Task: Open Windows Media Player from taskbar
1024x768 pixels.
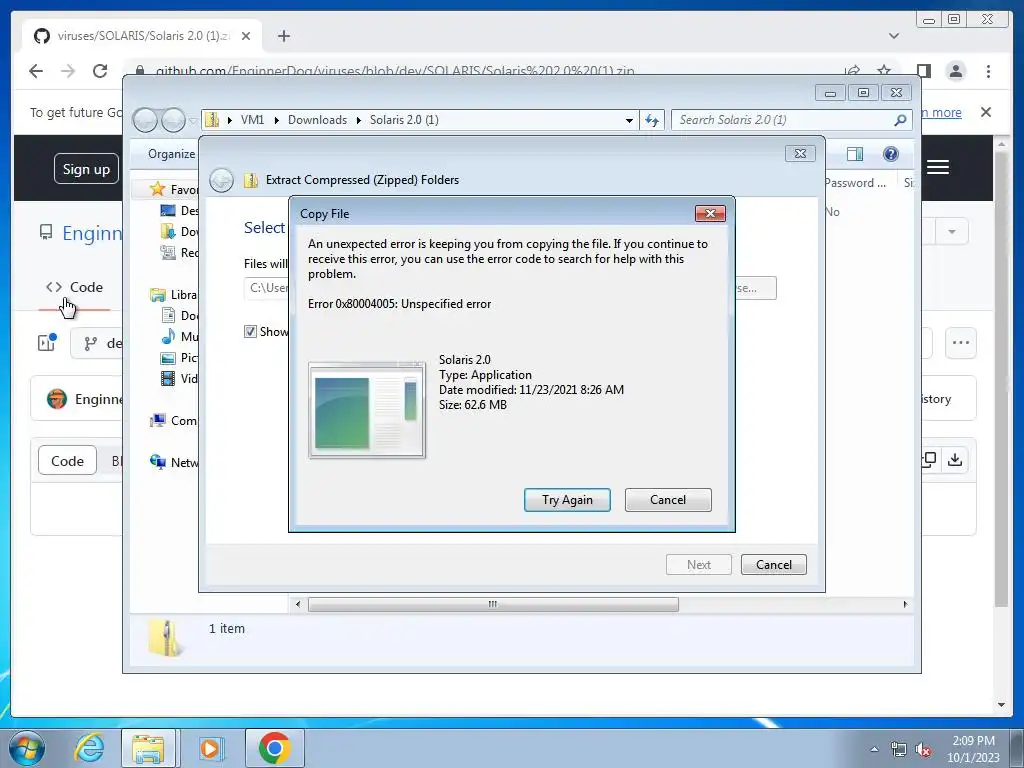Action: [x=210, y=748]
